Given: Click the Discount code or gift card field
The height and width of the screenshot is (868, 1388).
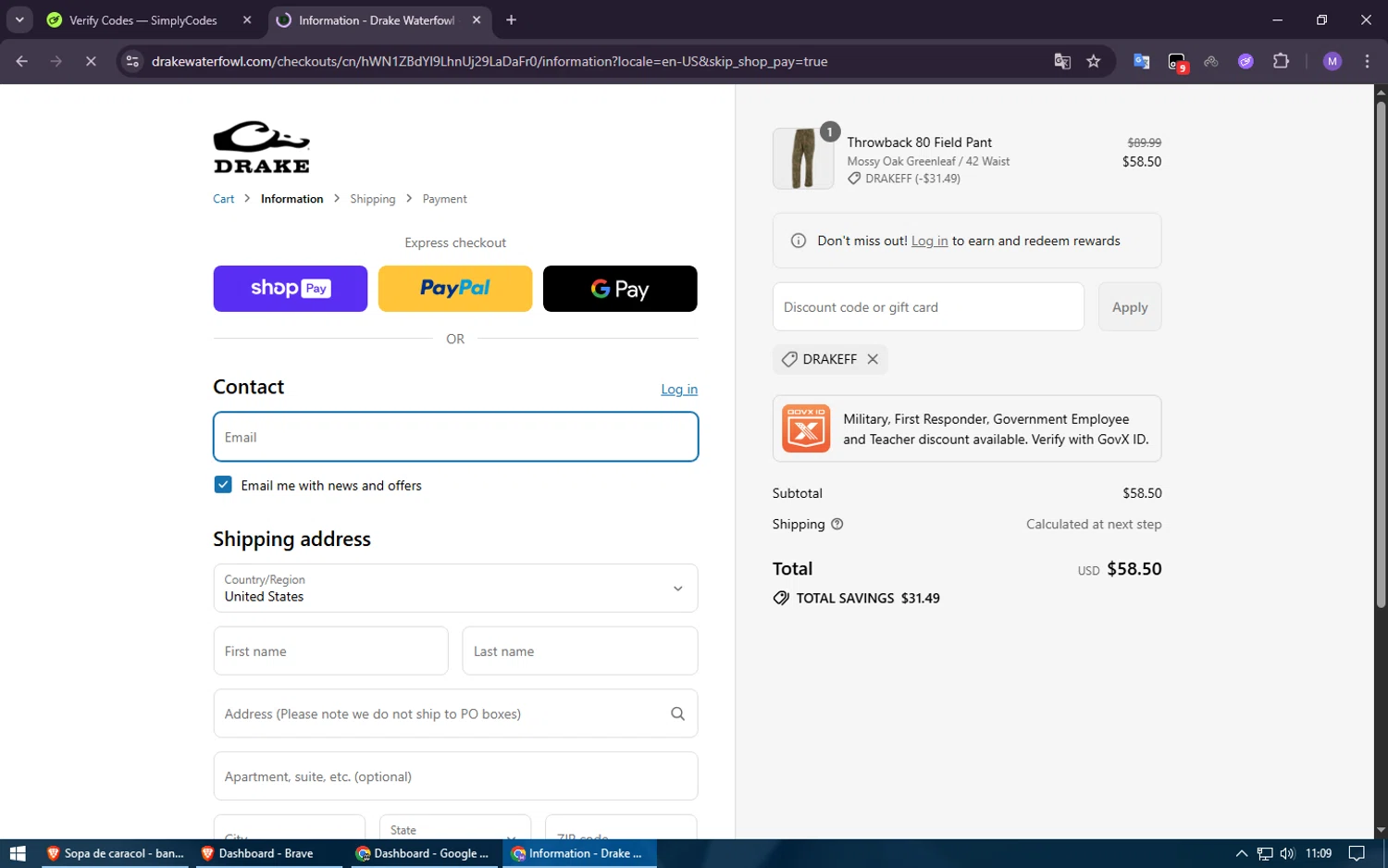Looking at the screenshot, I should coord(928,307).
